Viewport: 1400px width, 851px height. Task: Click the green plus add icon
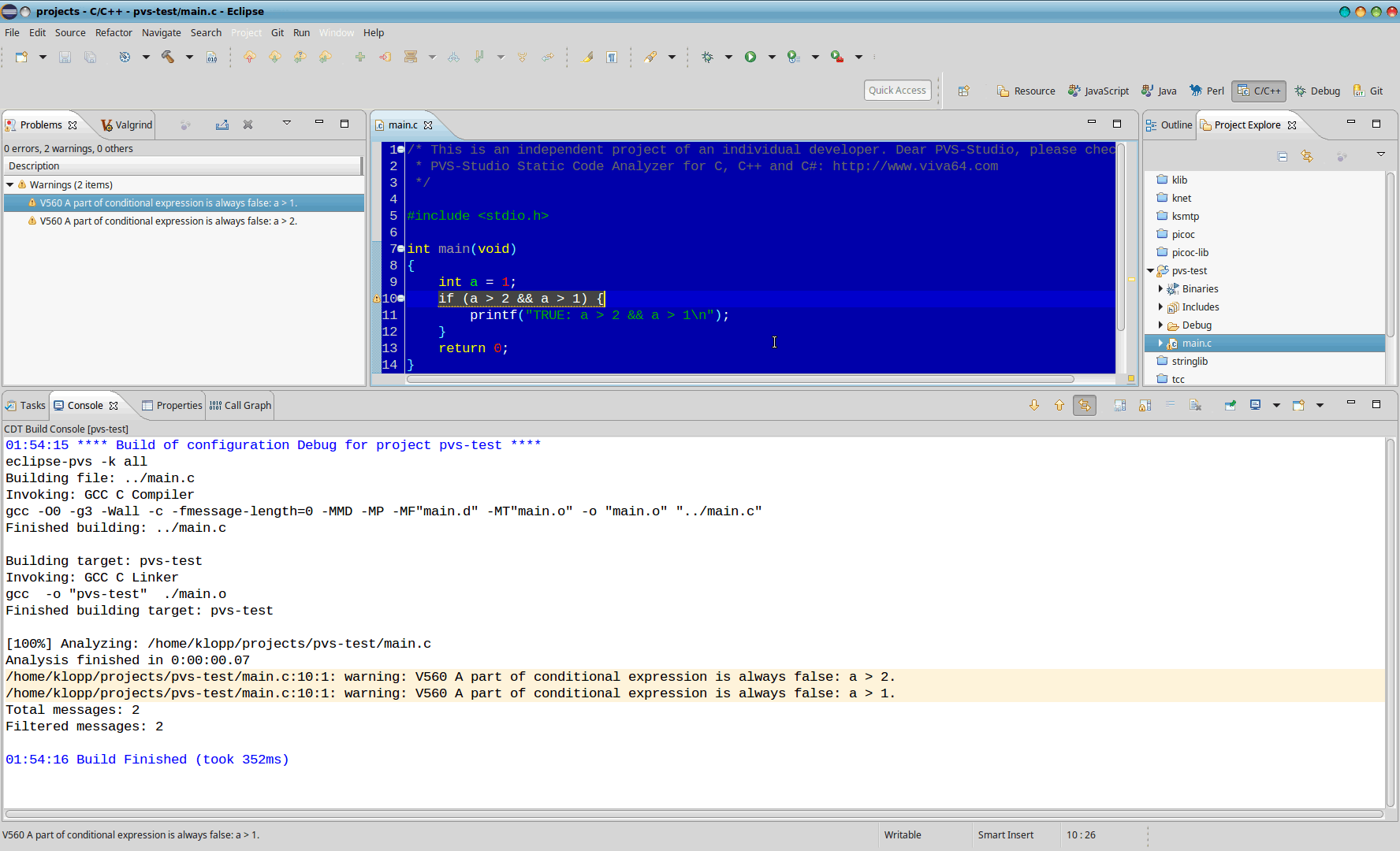(360, 57)
